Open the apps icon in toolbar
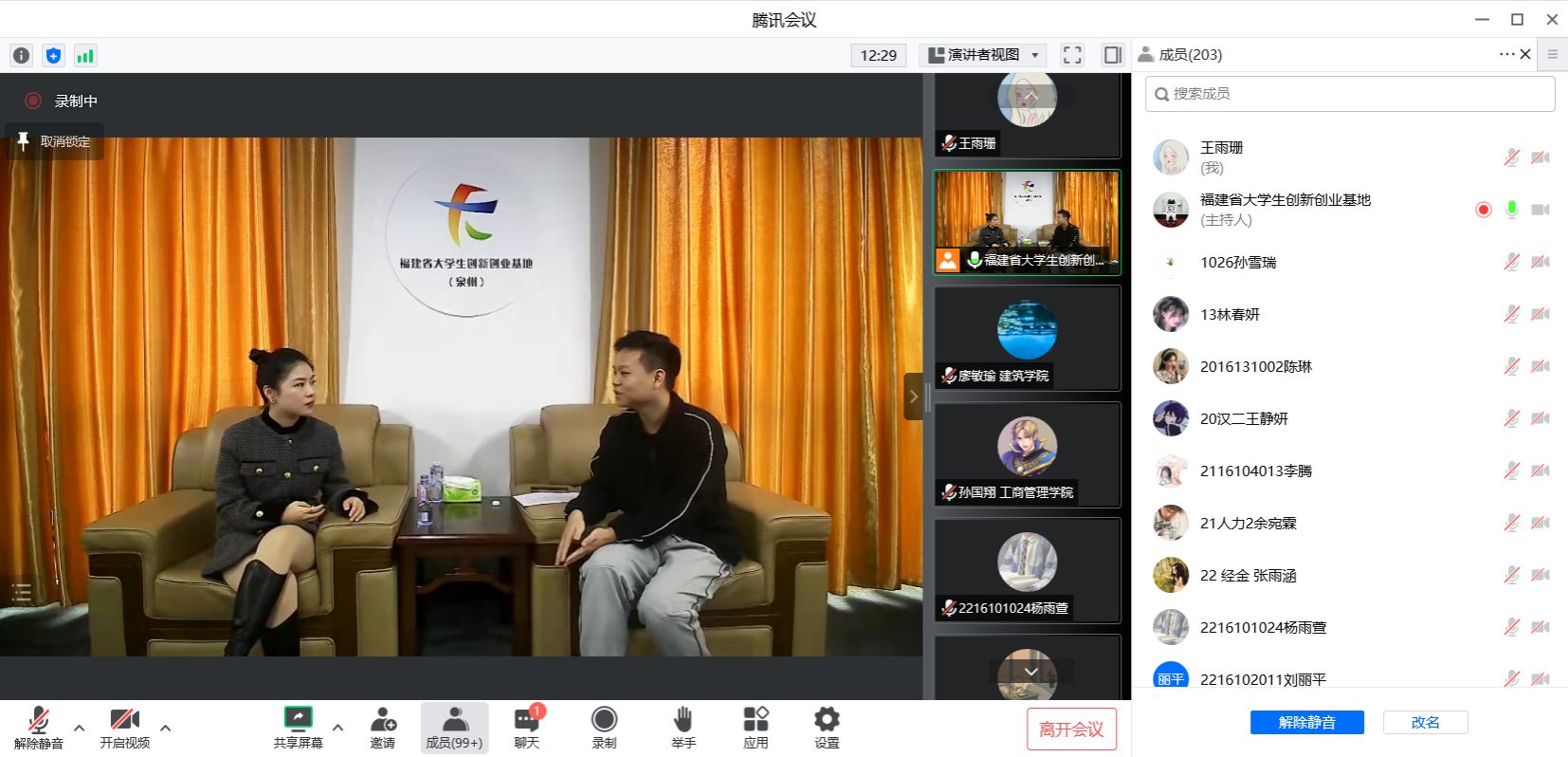Screen dimensions: 1568x757 coord(756,728)
